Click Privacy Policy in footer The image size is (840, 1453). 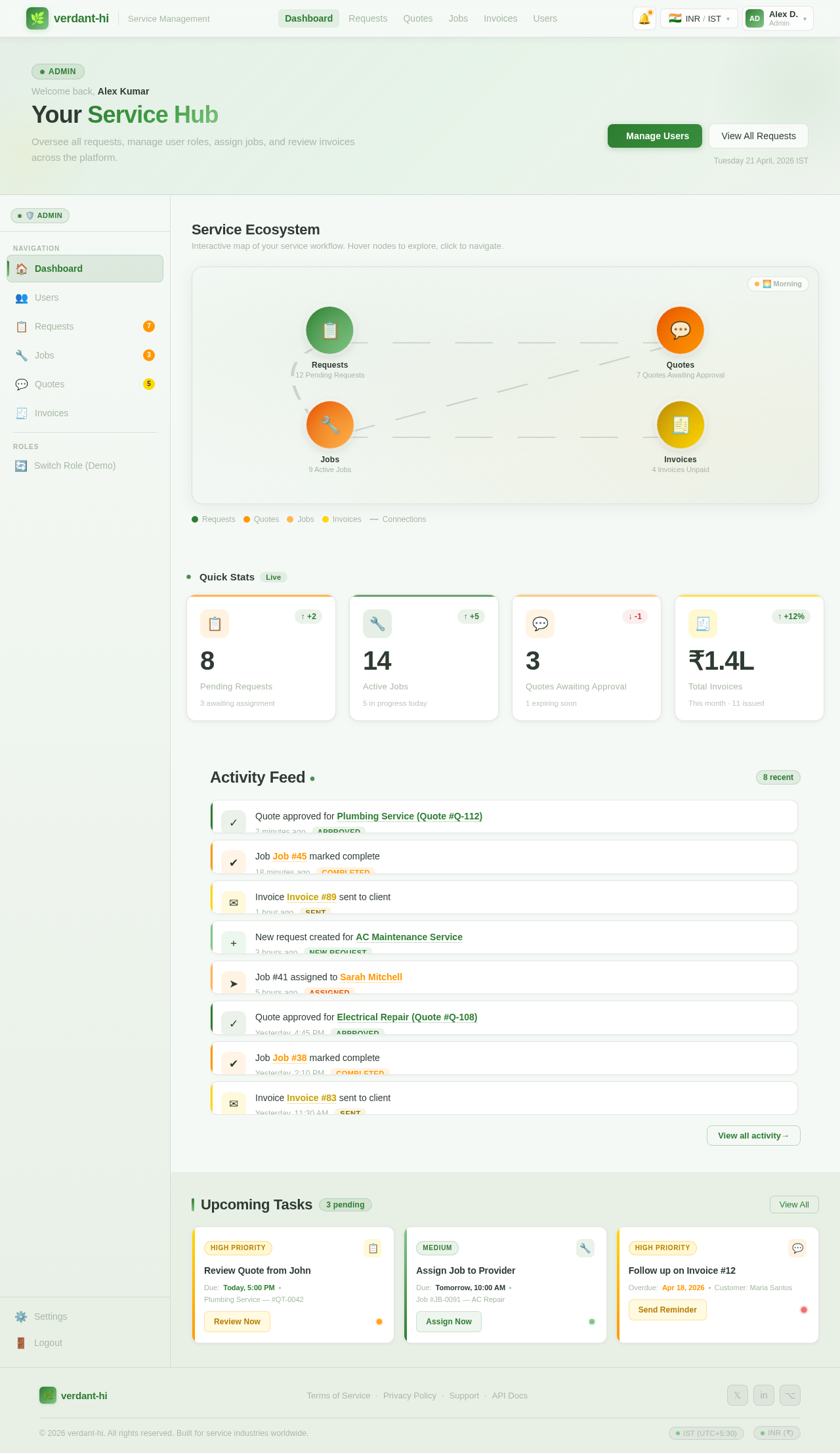click(x=409, y=1395)
